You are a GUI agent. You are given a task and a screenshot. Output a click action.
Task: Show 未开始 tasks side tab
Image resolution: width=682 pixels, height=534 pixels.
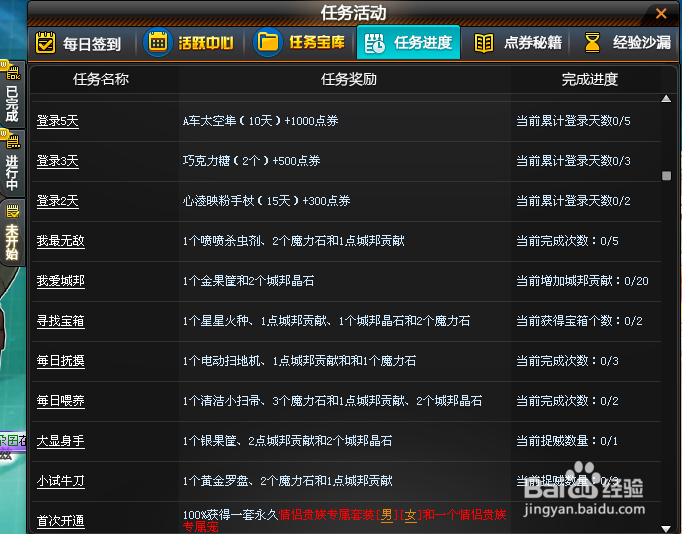point(13,233)
